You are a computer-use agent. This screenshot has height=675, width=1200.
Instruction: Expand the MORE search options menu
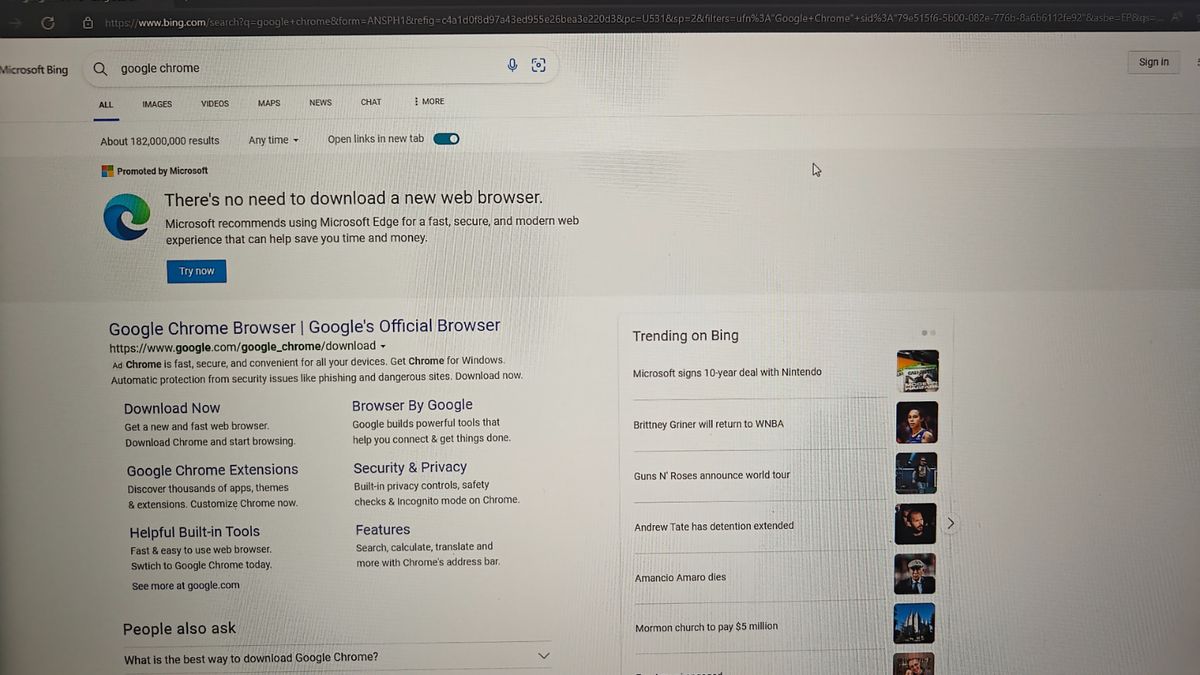pyautogui.click(x=427, y=101)
